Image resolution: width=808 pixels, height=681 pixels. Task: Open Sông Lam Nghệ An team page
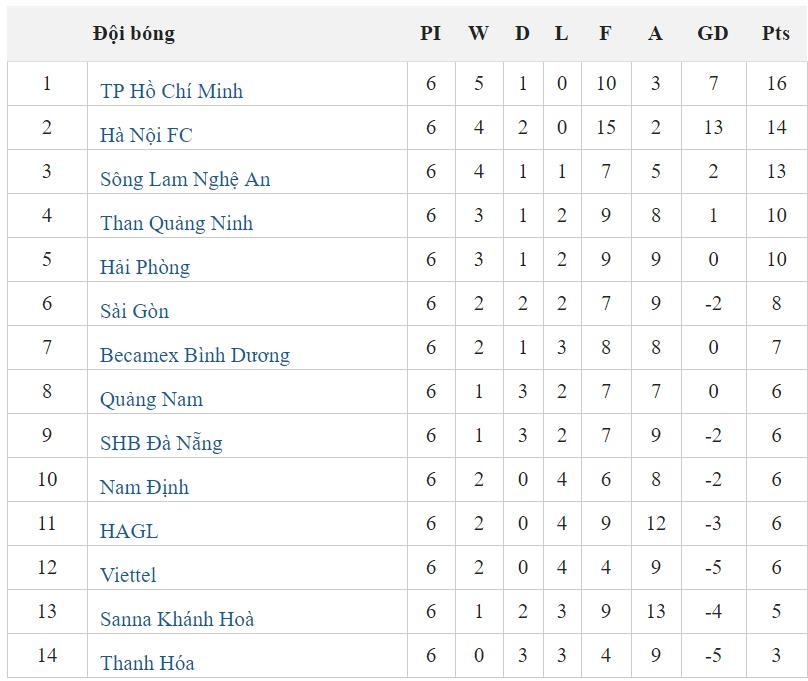click(x=185, y=179)
